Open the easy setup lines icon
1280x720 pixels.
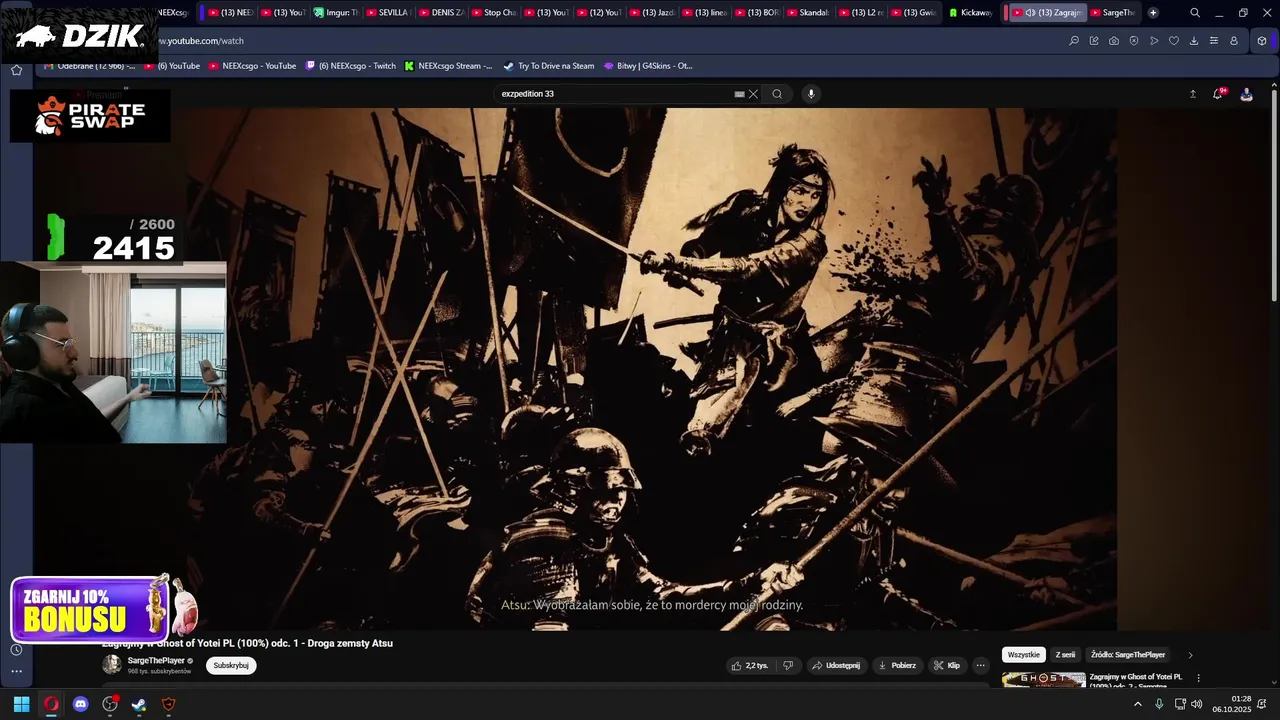1214,41
